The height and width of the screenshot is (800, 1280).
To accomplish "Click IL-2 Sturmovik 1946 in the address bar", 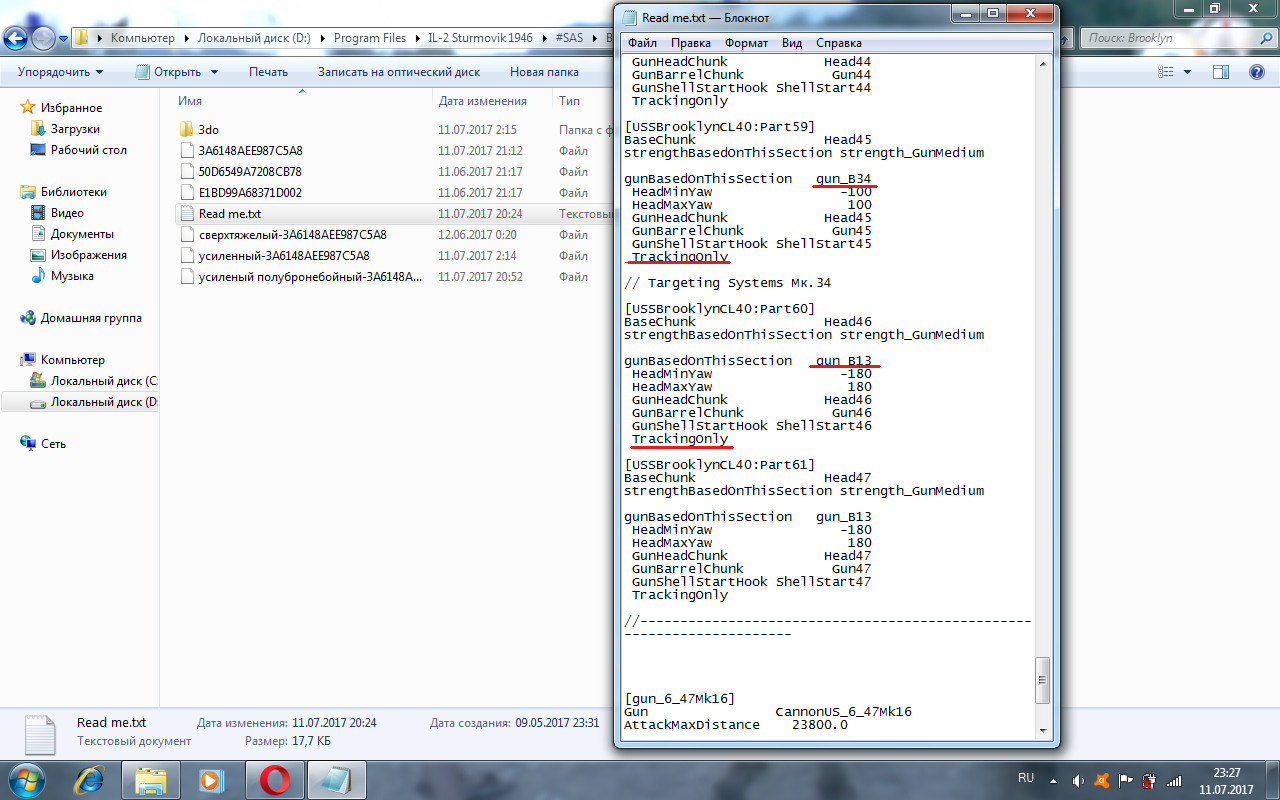I will click(x=480, y=38).
